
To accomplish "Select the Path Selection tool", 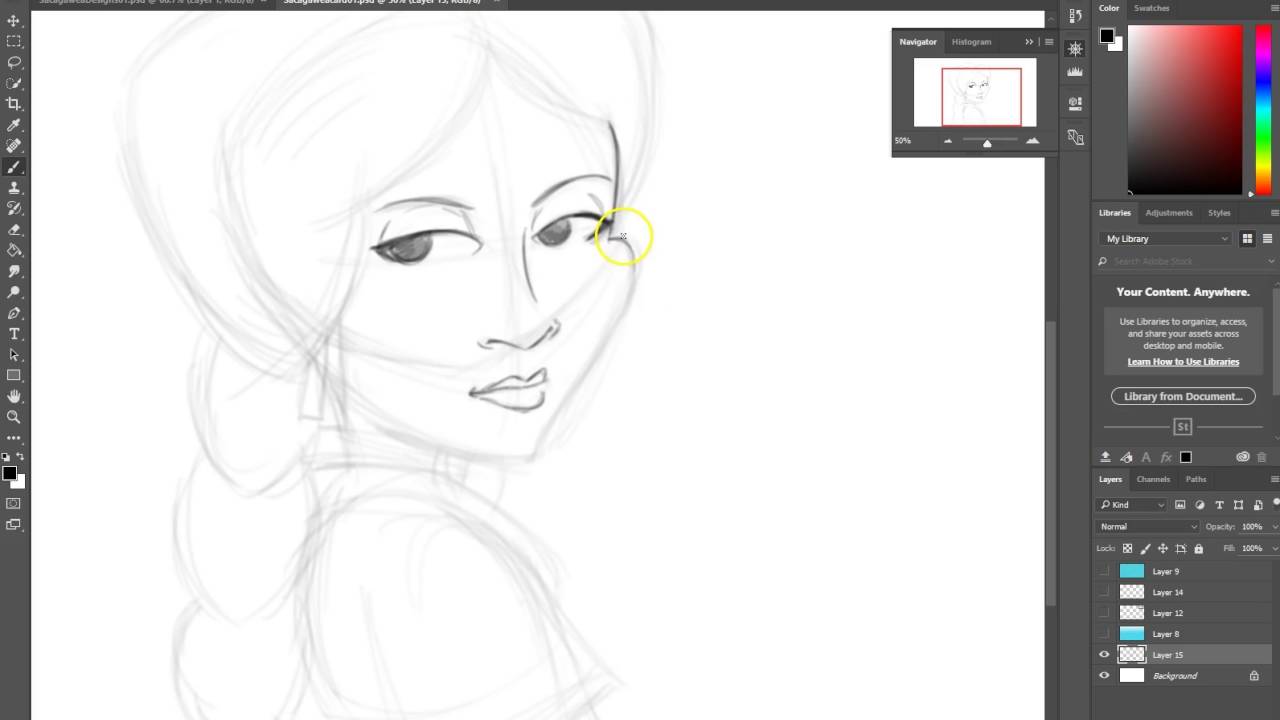I will point(14,355).
